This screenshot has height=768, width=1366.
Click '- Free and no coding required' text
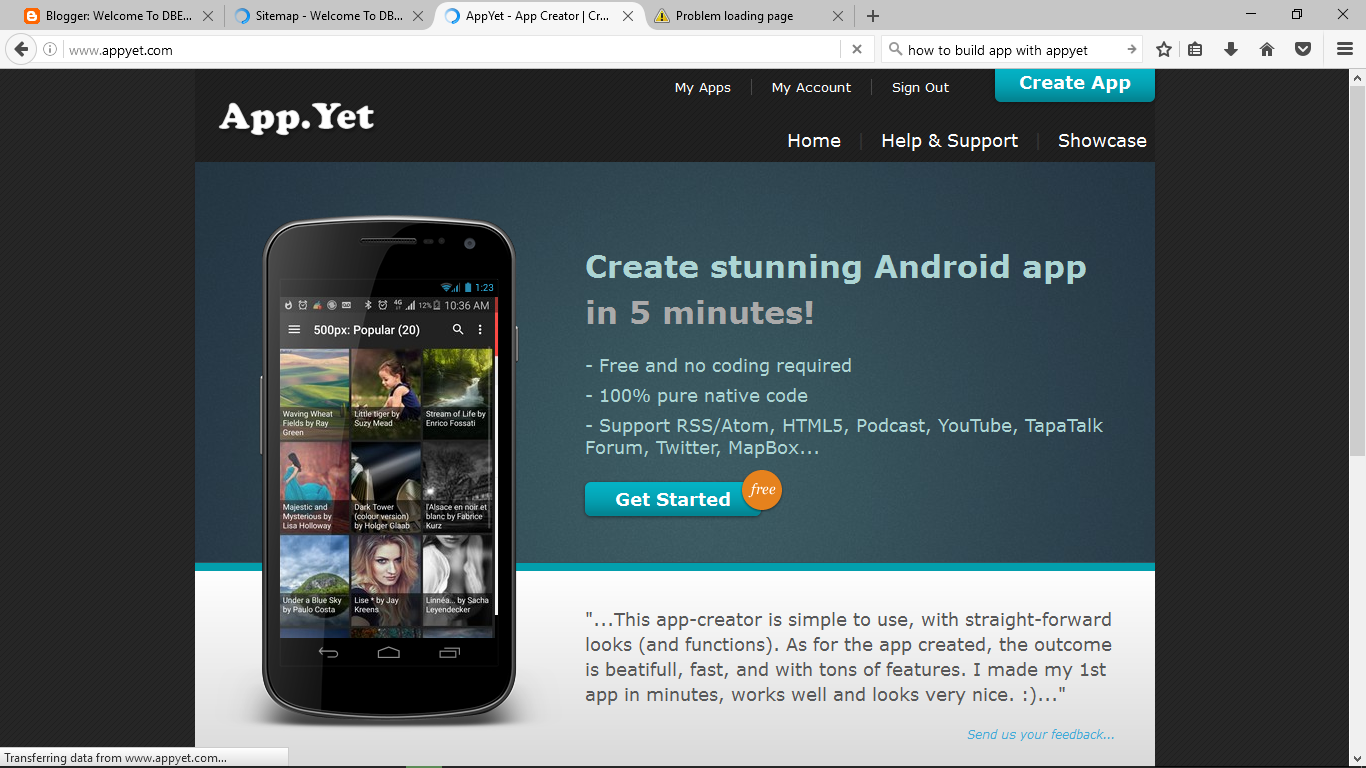pyautogui.click(x=718, y=366)
